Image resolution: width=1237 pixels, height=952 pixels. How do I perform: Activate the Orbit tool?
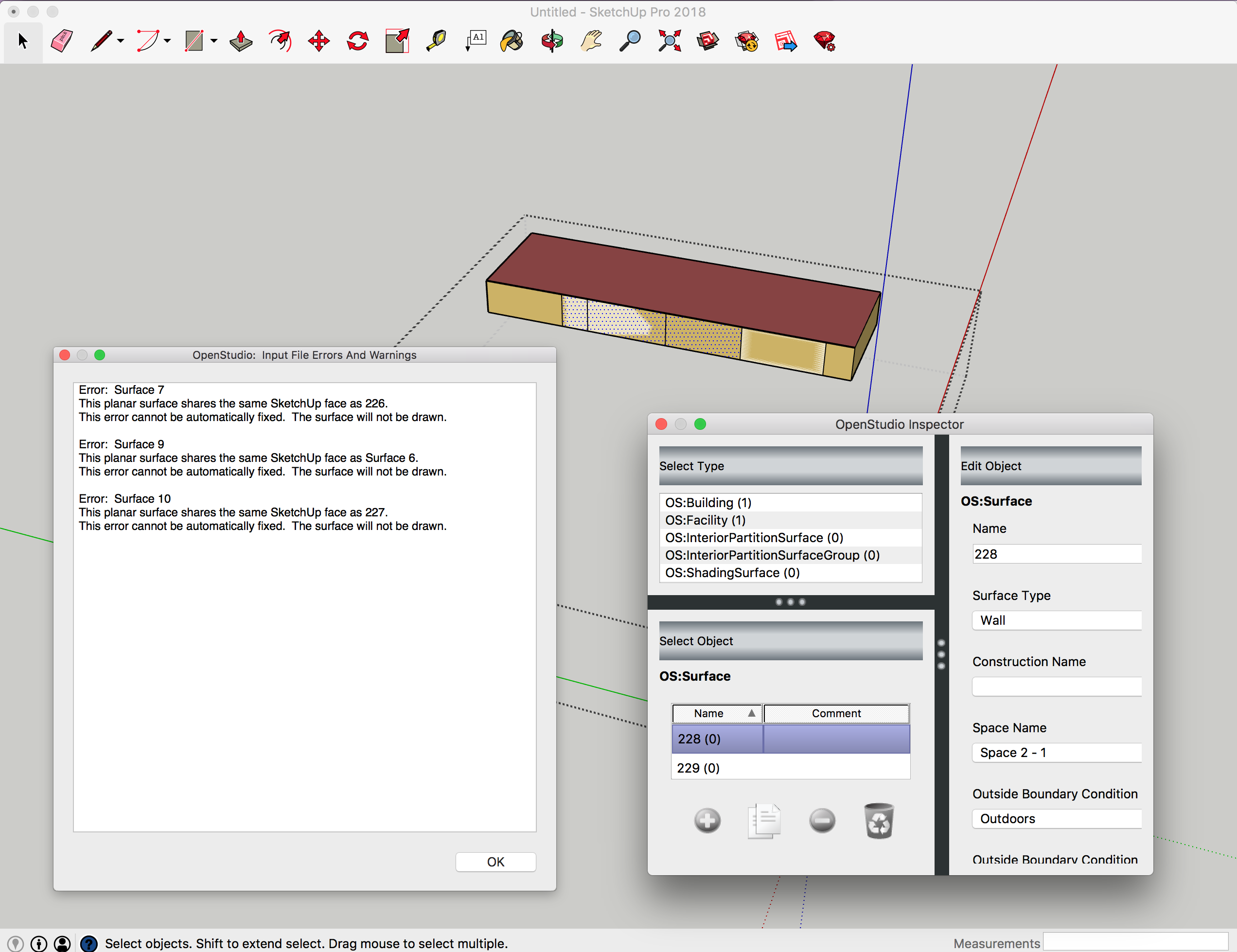point(552,41)
